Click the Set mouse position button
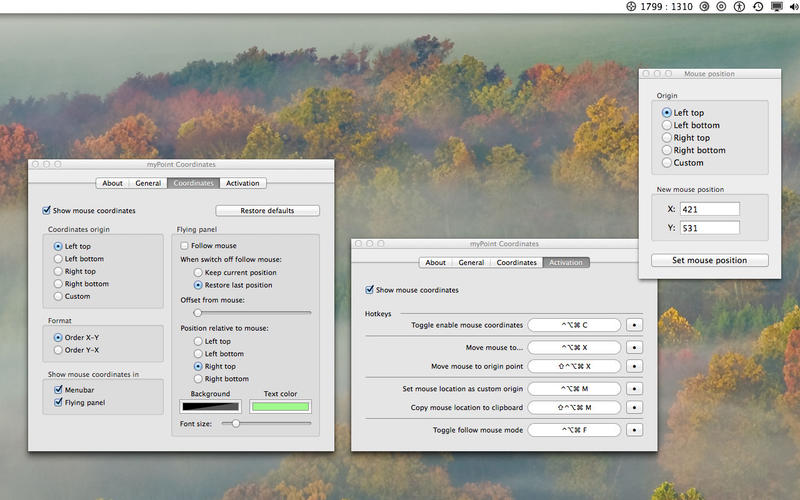The image size is (800, 500). pos(710,260)
